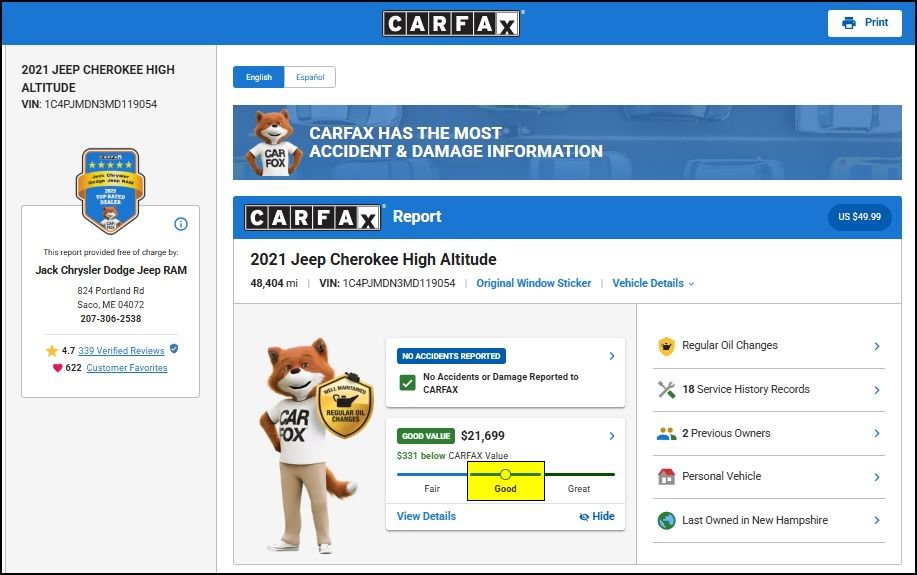Click the globe icon for Last Owned
Screen dimensions: 917x575
point(666,520)
